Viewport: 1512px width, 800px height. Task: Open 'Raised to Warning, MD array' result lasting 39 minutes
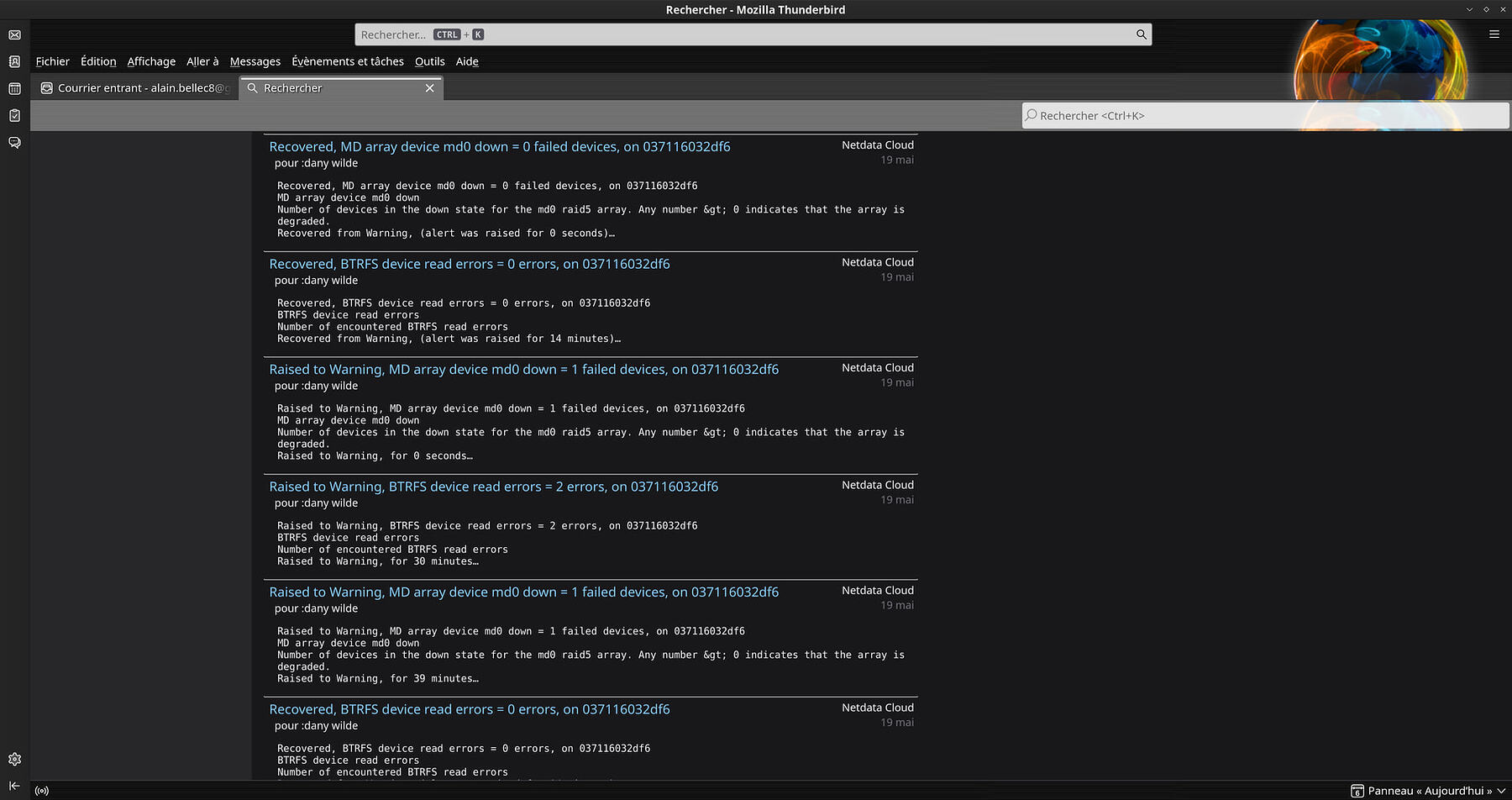click(x=524, y=592)
